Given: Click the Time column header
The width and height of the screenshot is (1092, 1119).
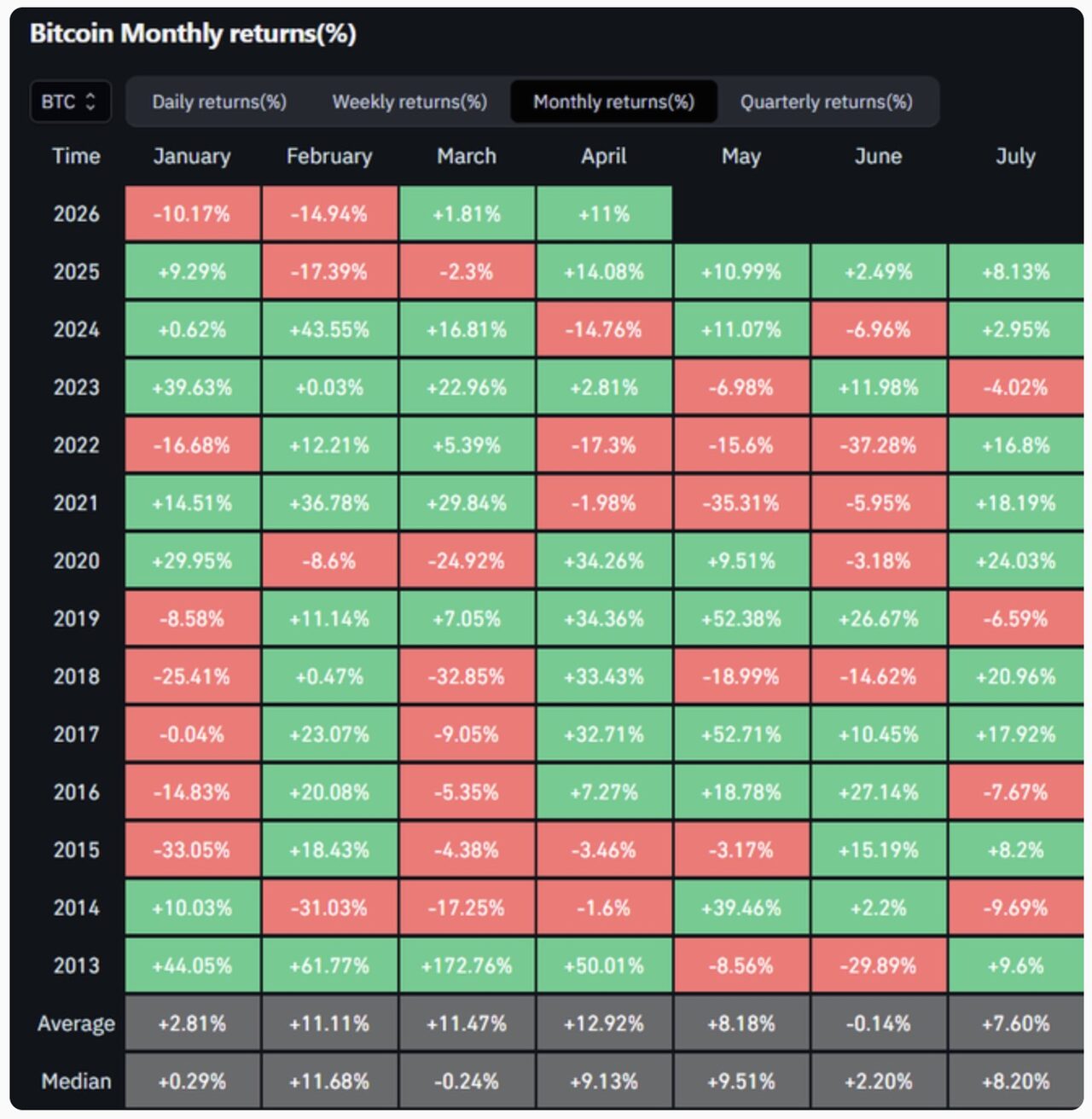Looking at the screenshot, I should [x=76, y=156].
